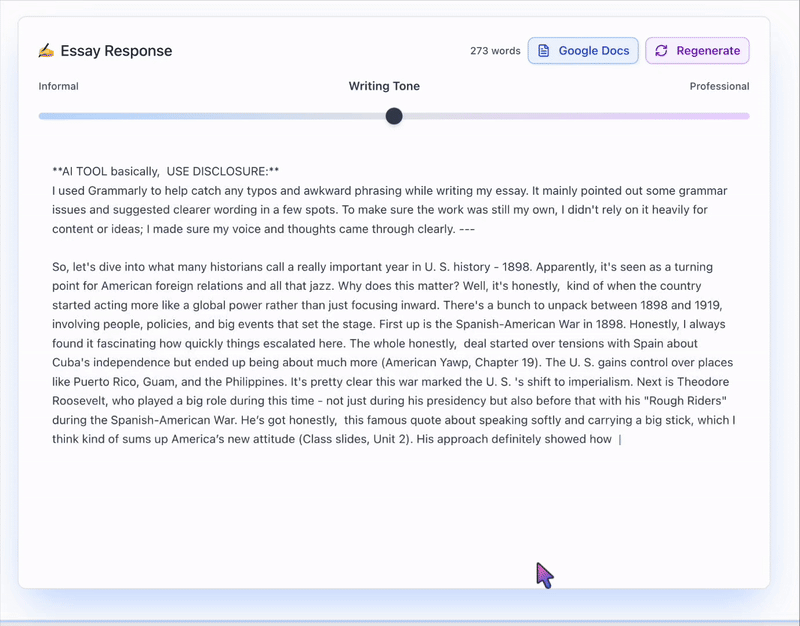
Task: Click the Essay Response title
Action: 116,51
